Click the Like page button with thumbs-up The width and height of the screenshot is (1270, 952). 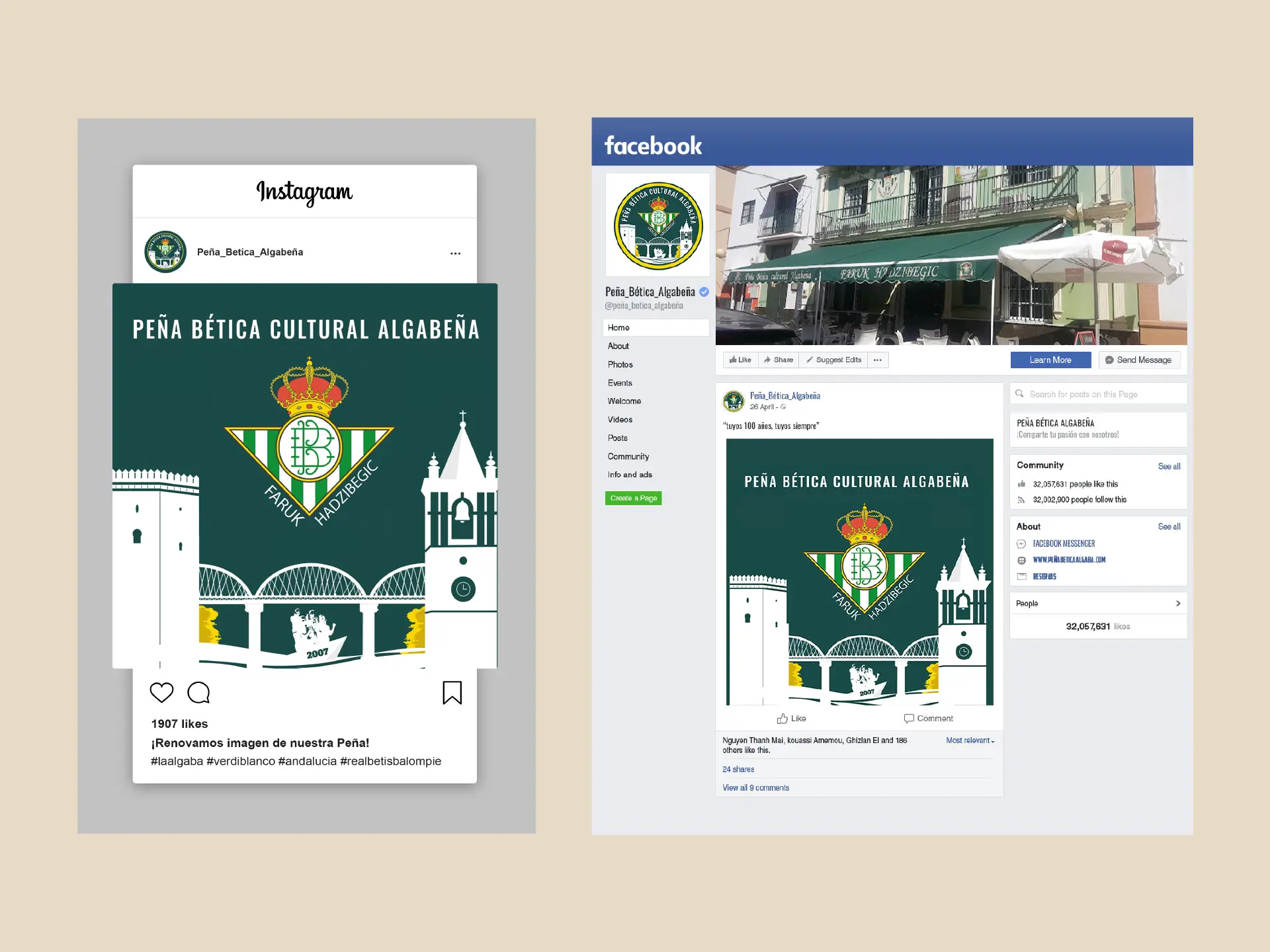click(x=740, y=360)
